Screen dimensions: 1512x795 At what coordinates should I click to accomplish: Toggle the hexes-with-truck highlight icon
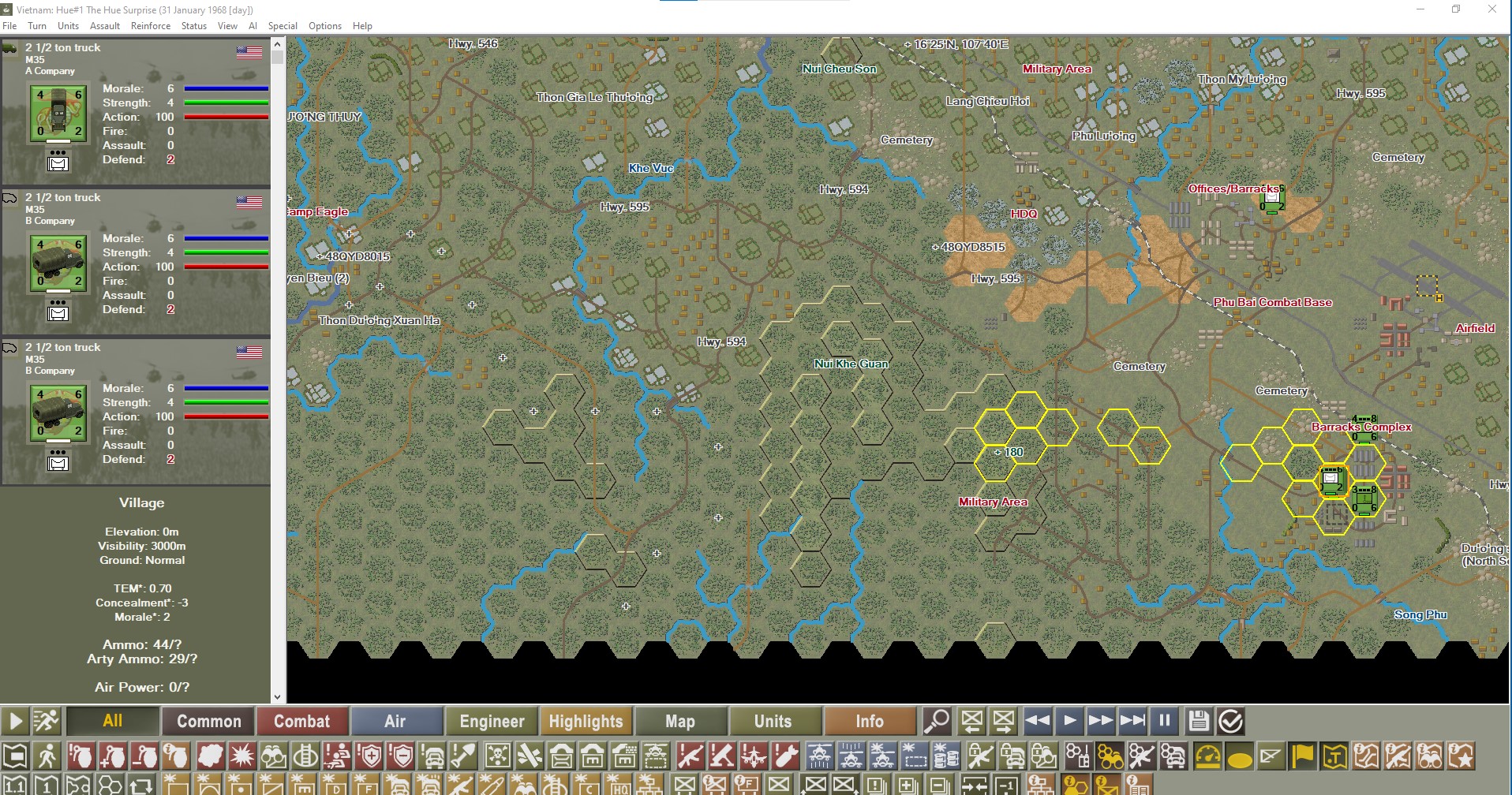coord(1173,756)
